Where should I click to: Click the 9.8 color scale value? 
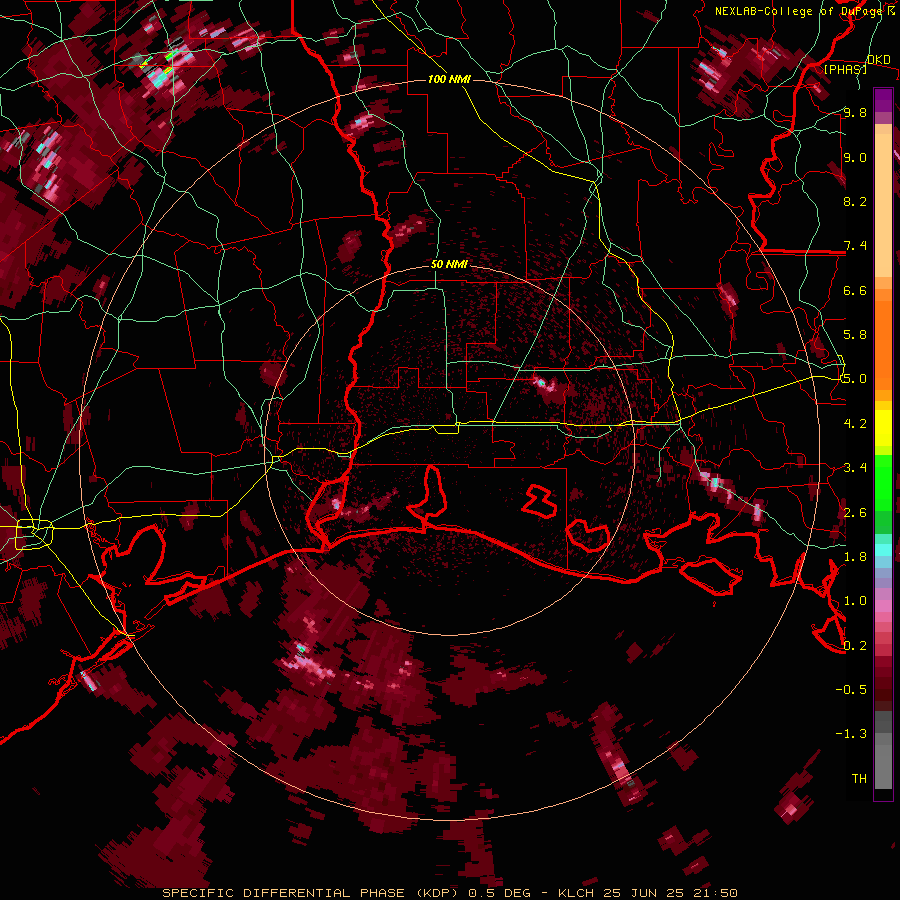[855, 112]
